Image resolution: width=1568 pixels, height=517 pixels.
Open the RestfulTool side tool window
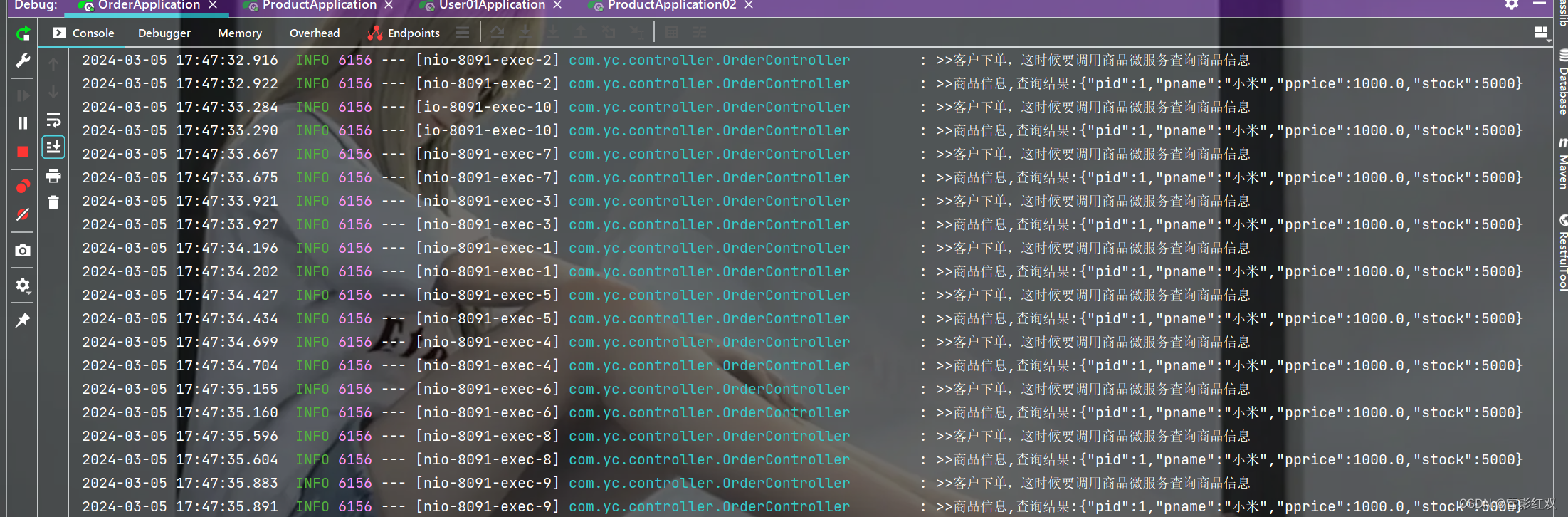(x=1562, y=252)
